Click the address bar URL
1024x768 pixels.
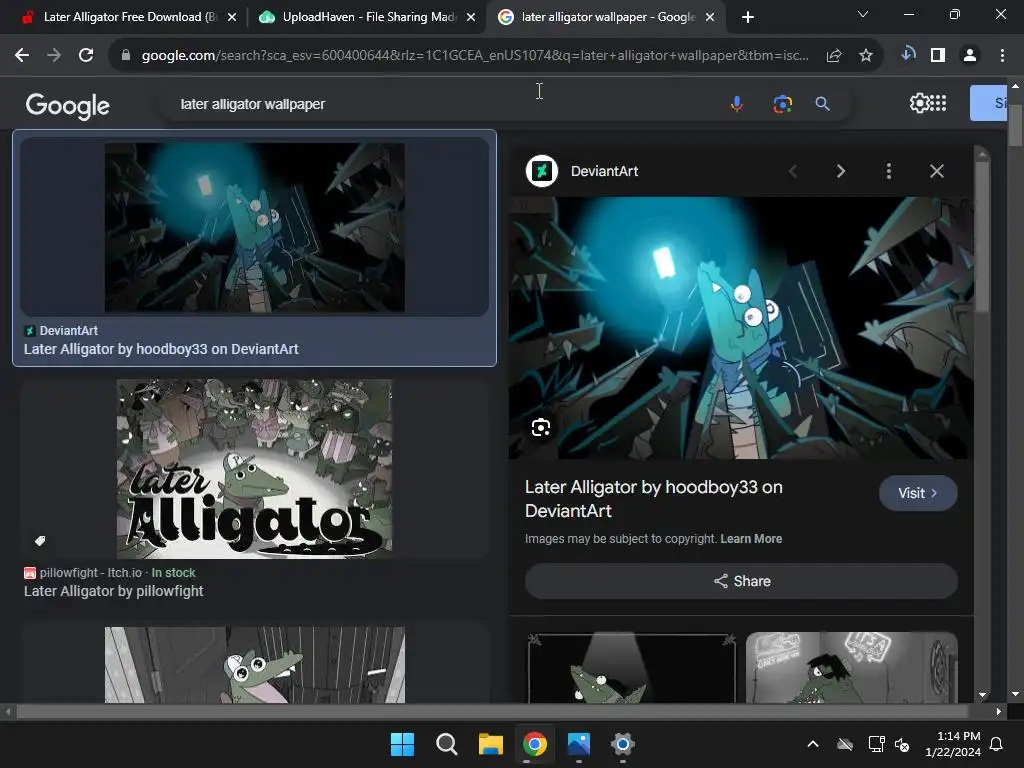click(x=475, y=56)
